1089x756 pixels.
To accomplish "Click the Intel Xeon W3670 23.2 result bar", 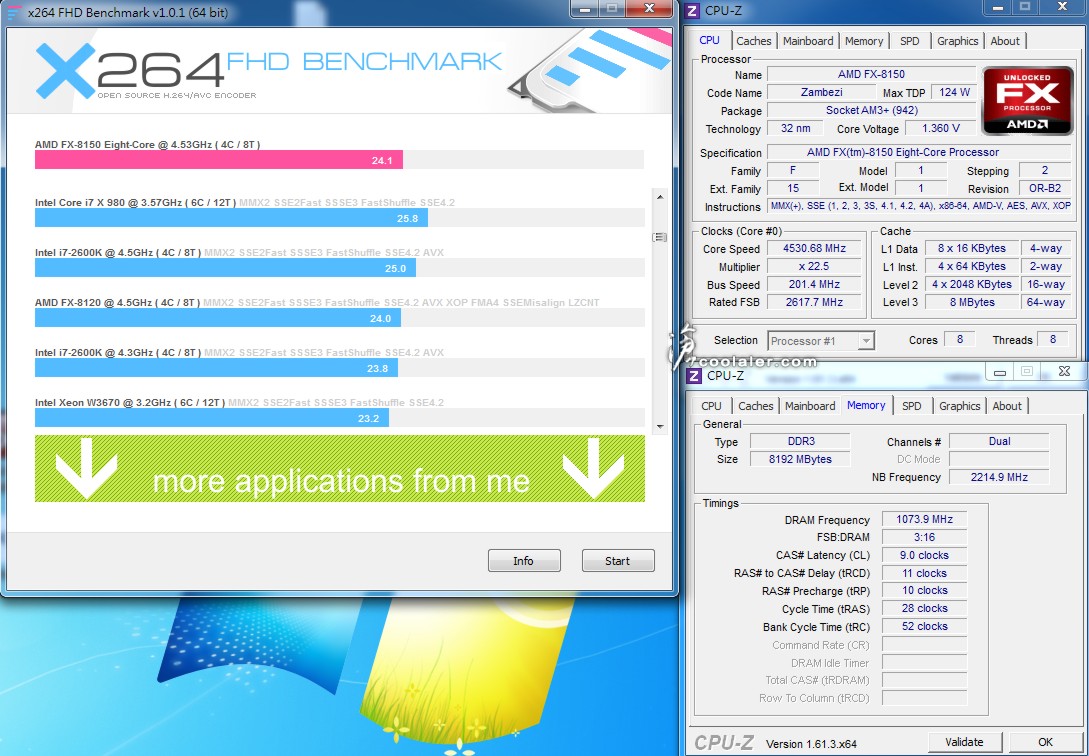I will 212,418.
